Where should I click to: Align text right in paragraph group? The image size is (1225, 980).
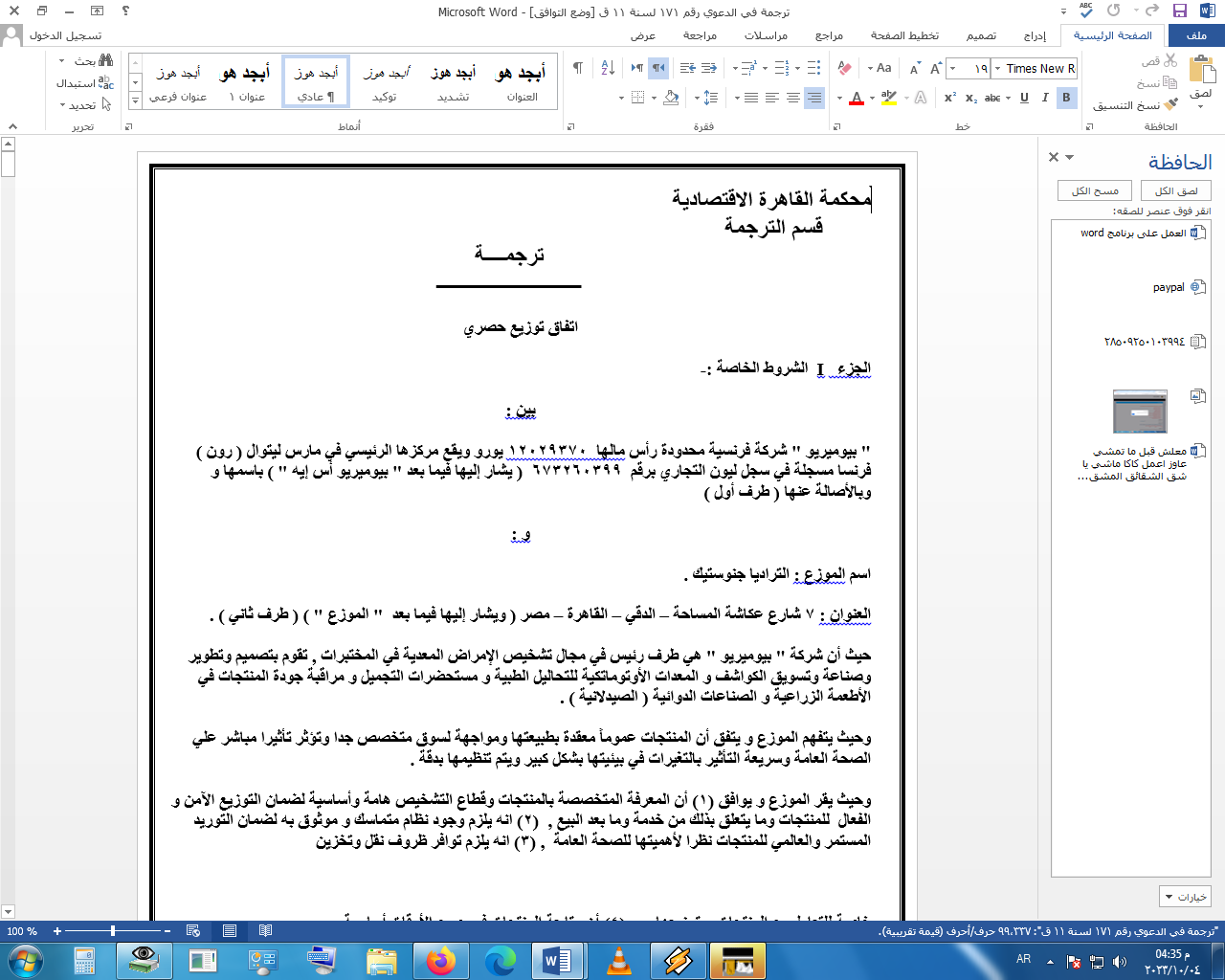coord(813,98)
